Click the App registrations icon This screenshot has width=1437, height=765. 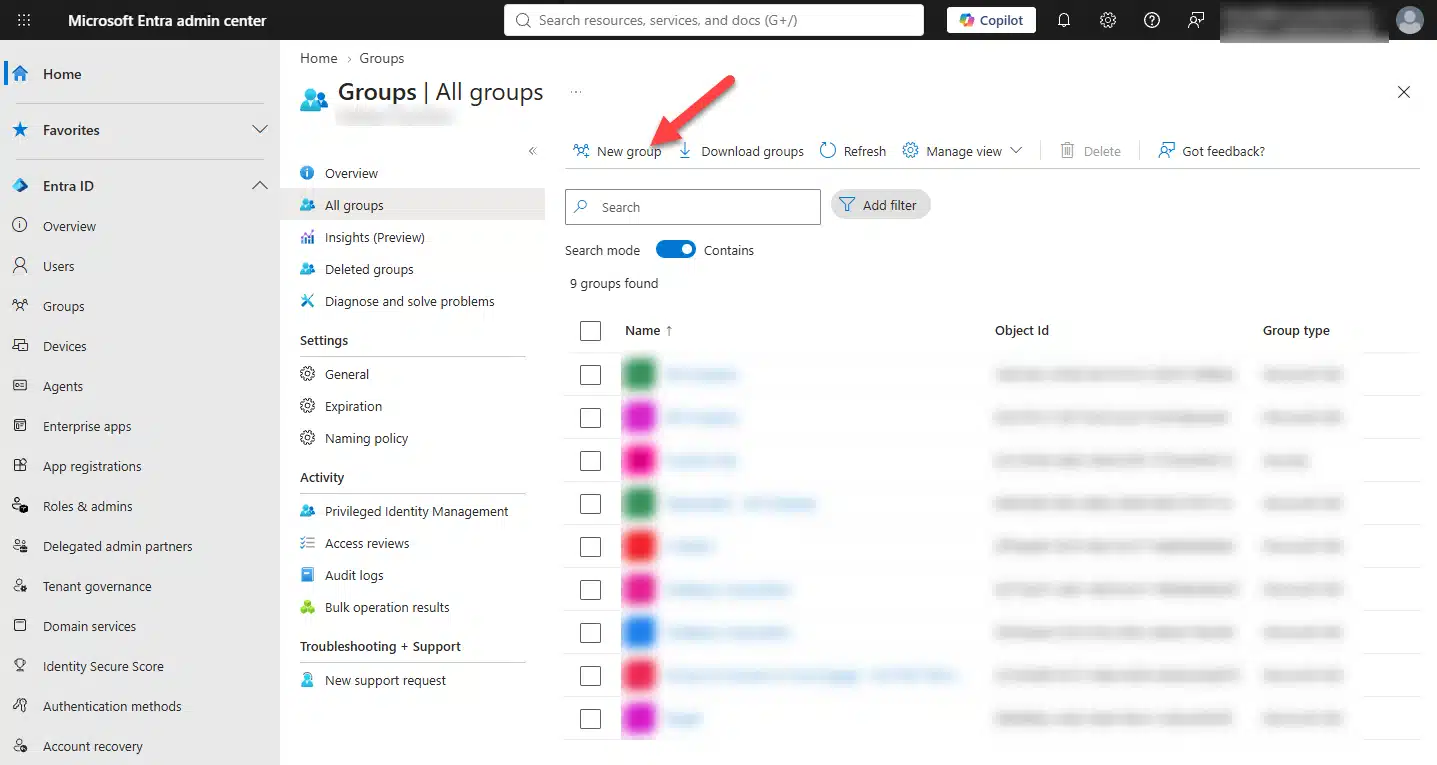[x=20, y=466]
